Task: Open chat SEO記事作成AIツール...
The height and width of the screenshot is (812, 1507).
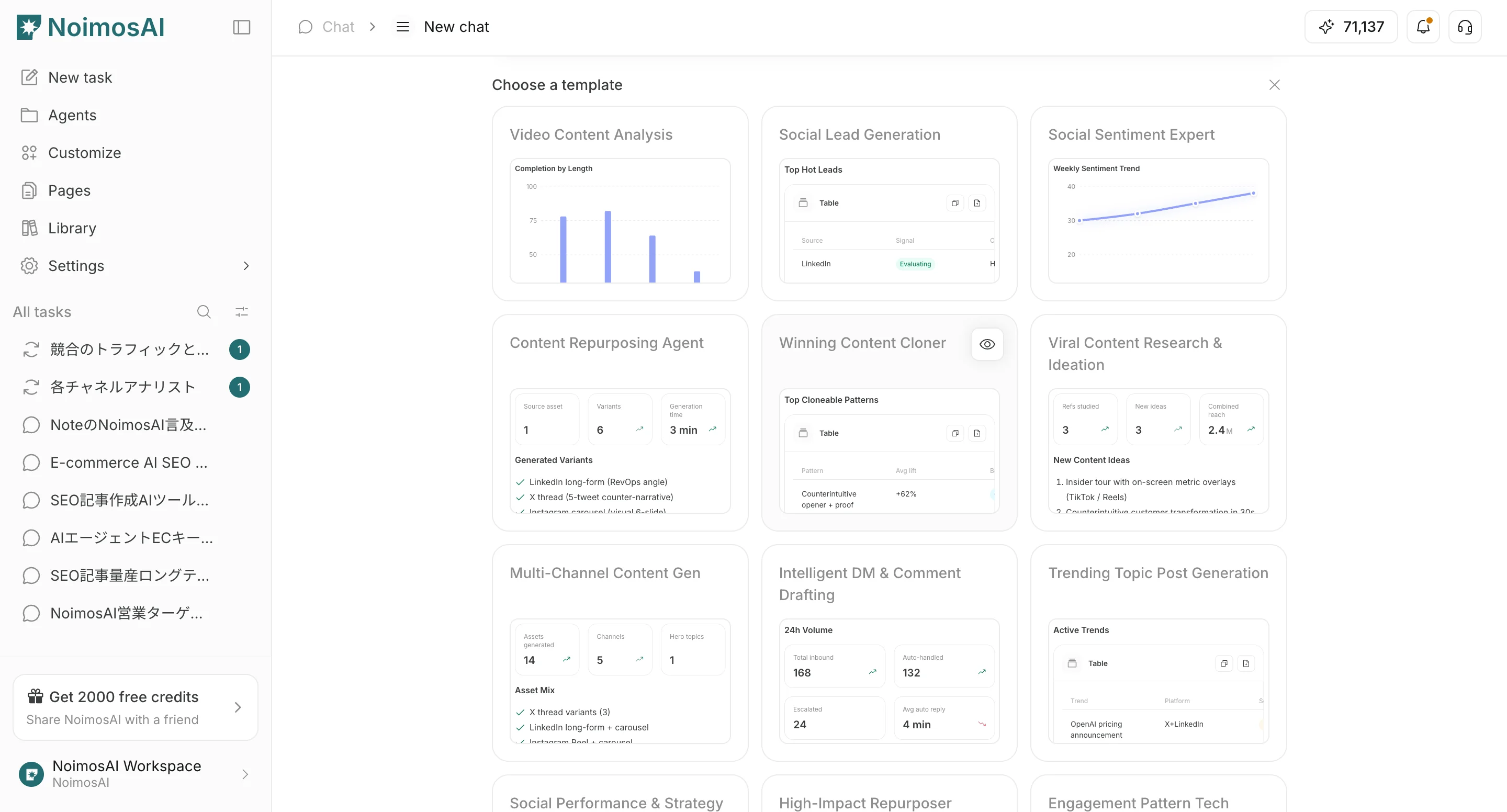Action: point(135,500)
